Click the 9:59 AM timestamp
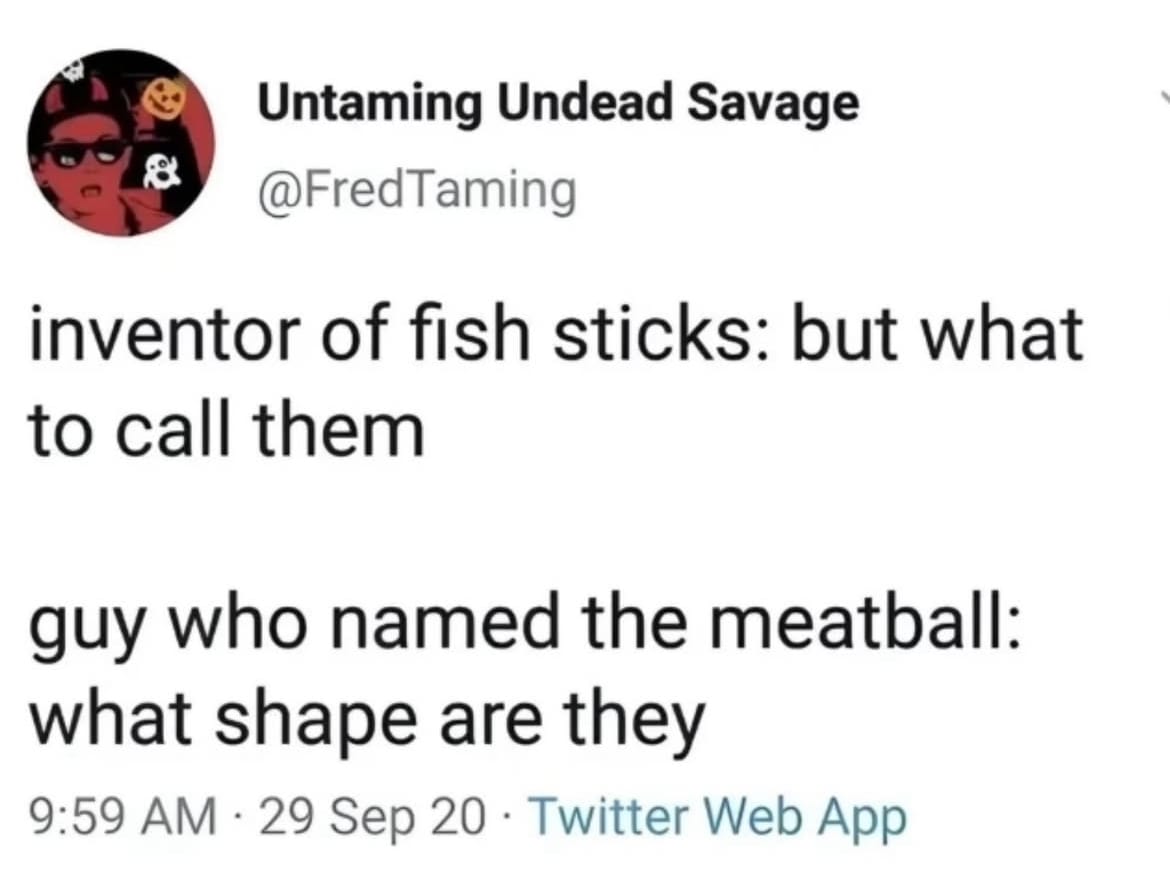This screenshot has width=1170, height=871. 123,816
